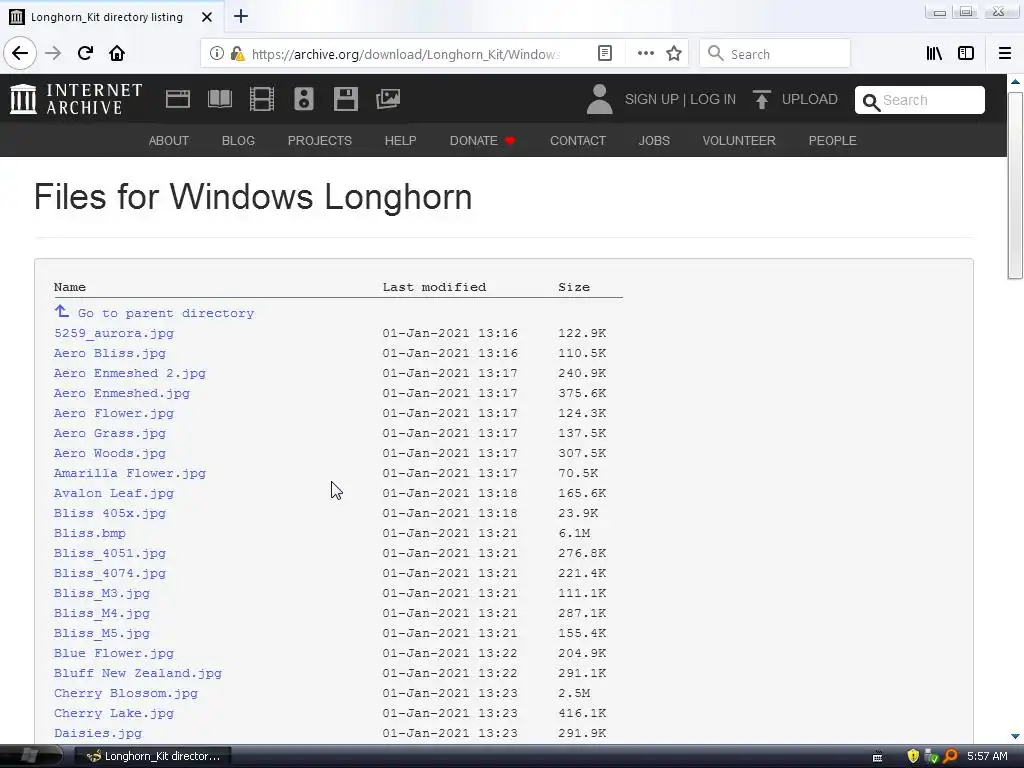Click the user avatar icon
This screenshot has height=768, width=1024.
pos(599,99)
